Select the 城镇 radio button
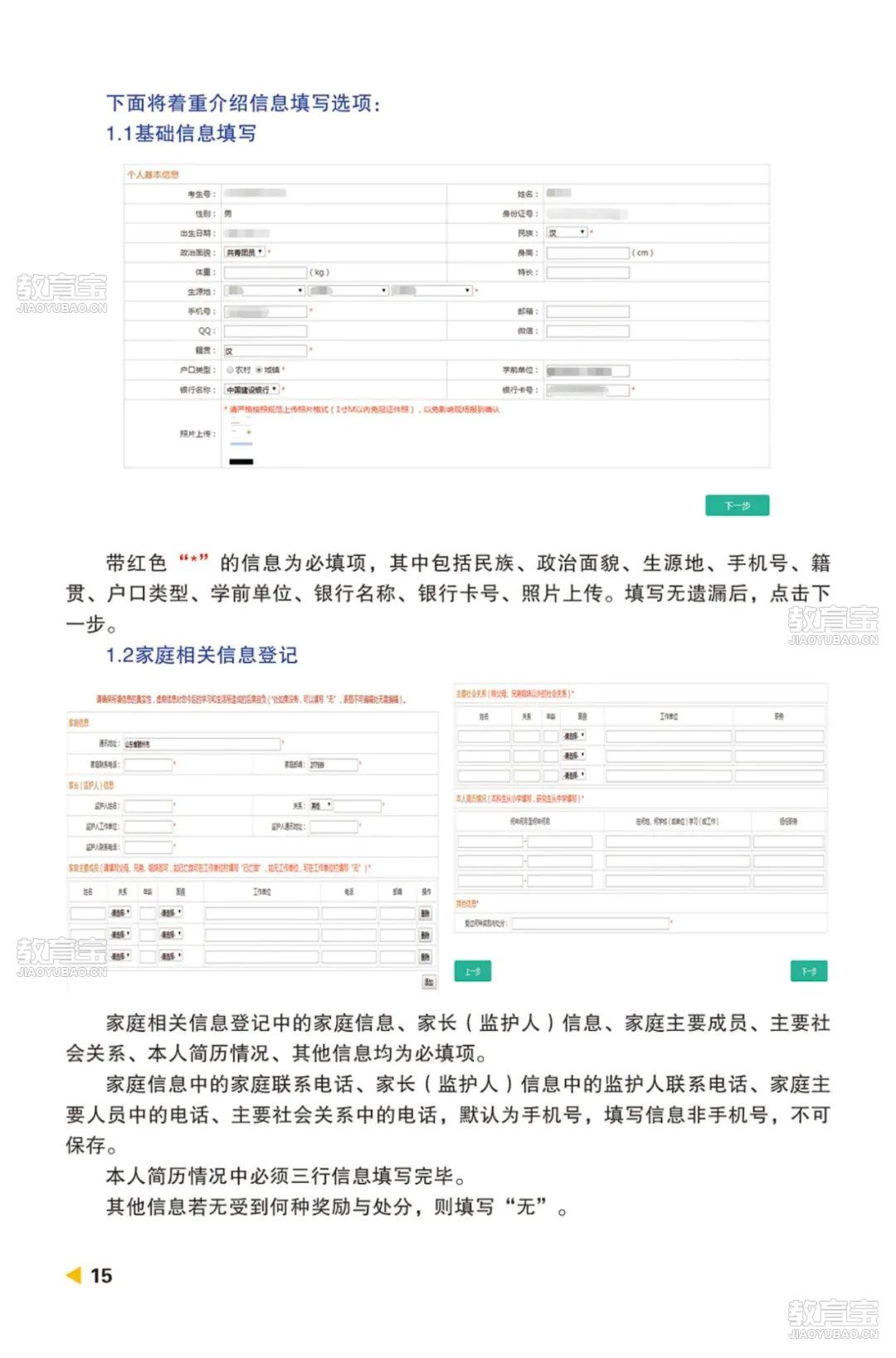This screenshot has width=896, height=1358. pos(259,370)
